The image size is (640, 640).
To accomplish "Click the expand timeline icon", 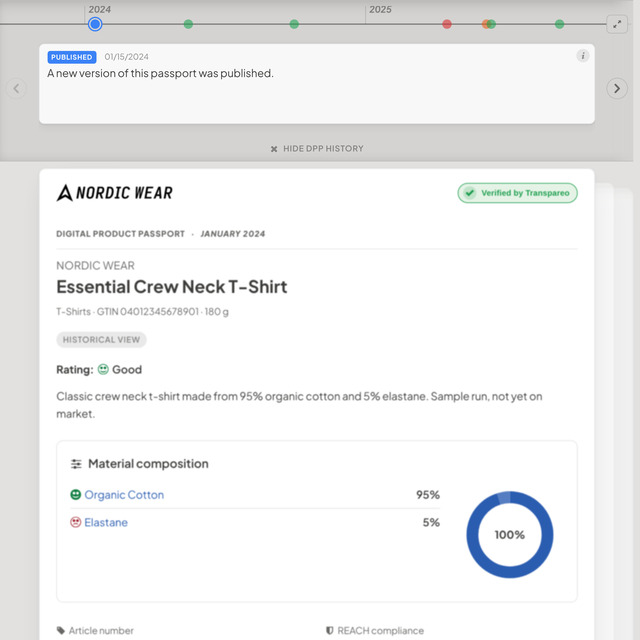I will 617,24.
